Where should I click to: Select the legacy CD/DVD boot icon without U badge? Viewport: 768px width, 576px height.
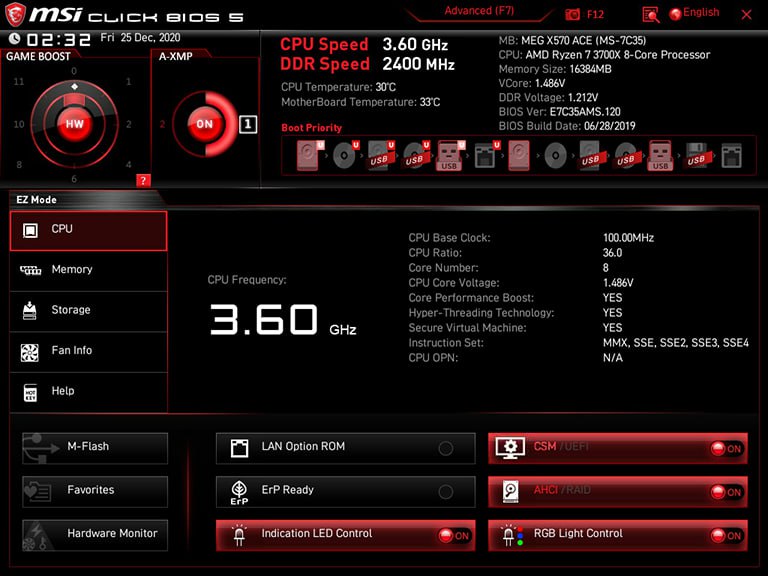point(555,156)
